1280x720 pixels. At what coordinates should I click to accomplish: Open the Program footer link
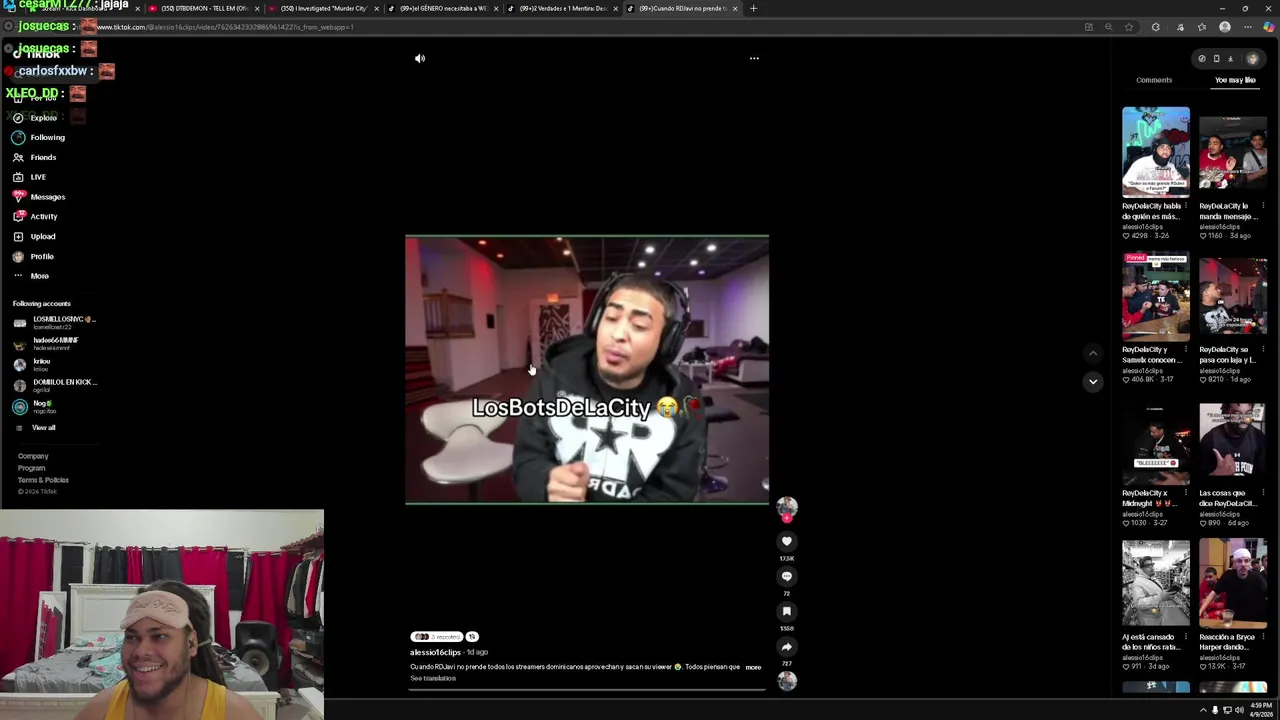31,468
